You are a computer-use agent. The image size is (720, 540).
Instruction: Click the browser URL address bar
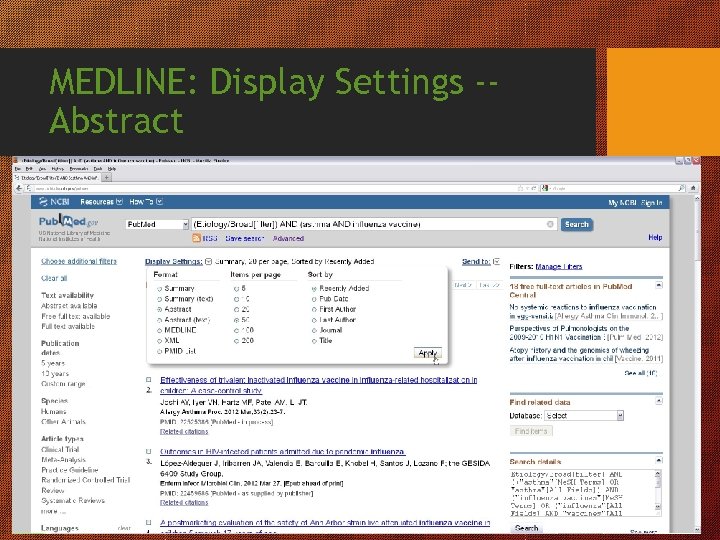pos(280,188)
